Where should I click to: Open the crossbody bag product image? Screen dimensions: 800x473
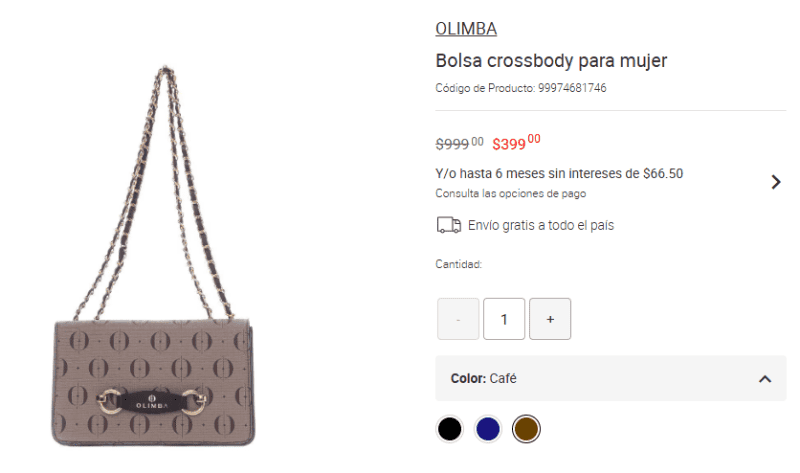pos(153,256)
